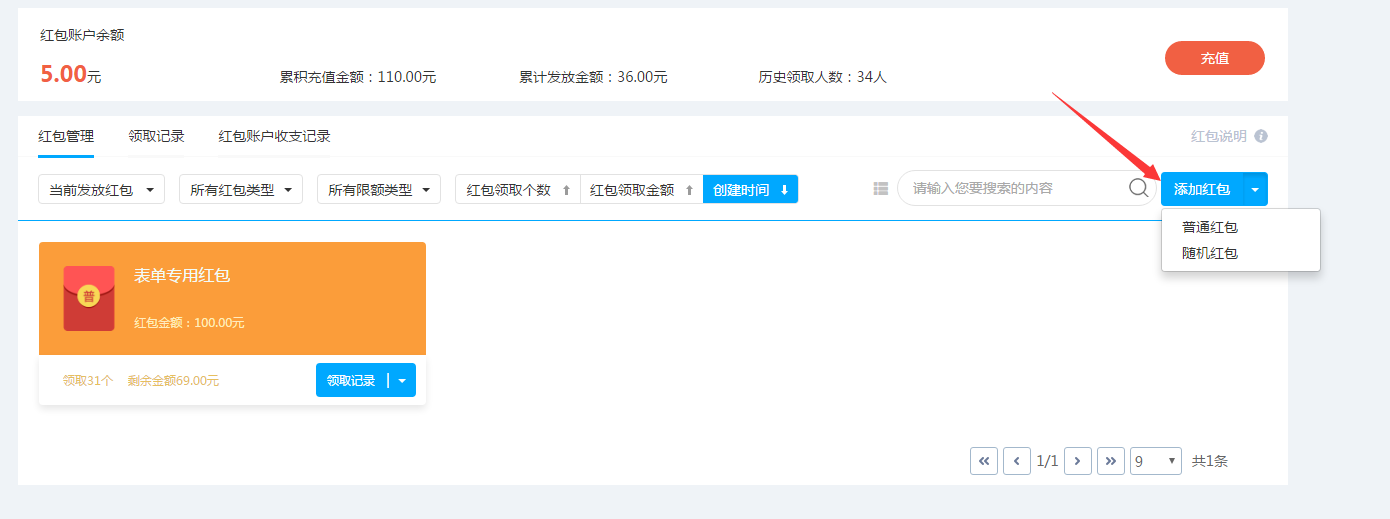Click 领取记录 button on the card
Screen dimensions: 1390x519
tap(351, 380)
